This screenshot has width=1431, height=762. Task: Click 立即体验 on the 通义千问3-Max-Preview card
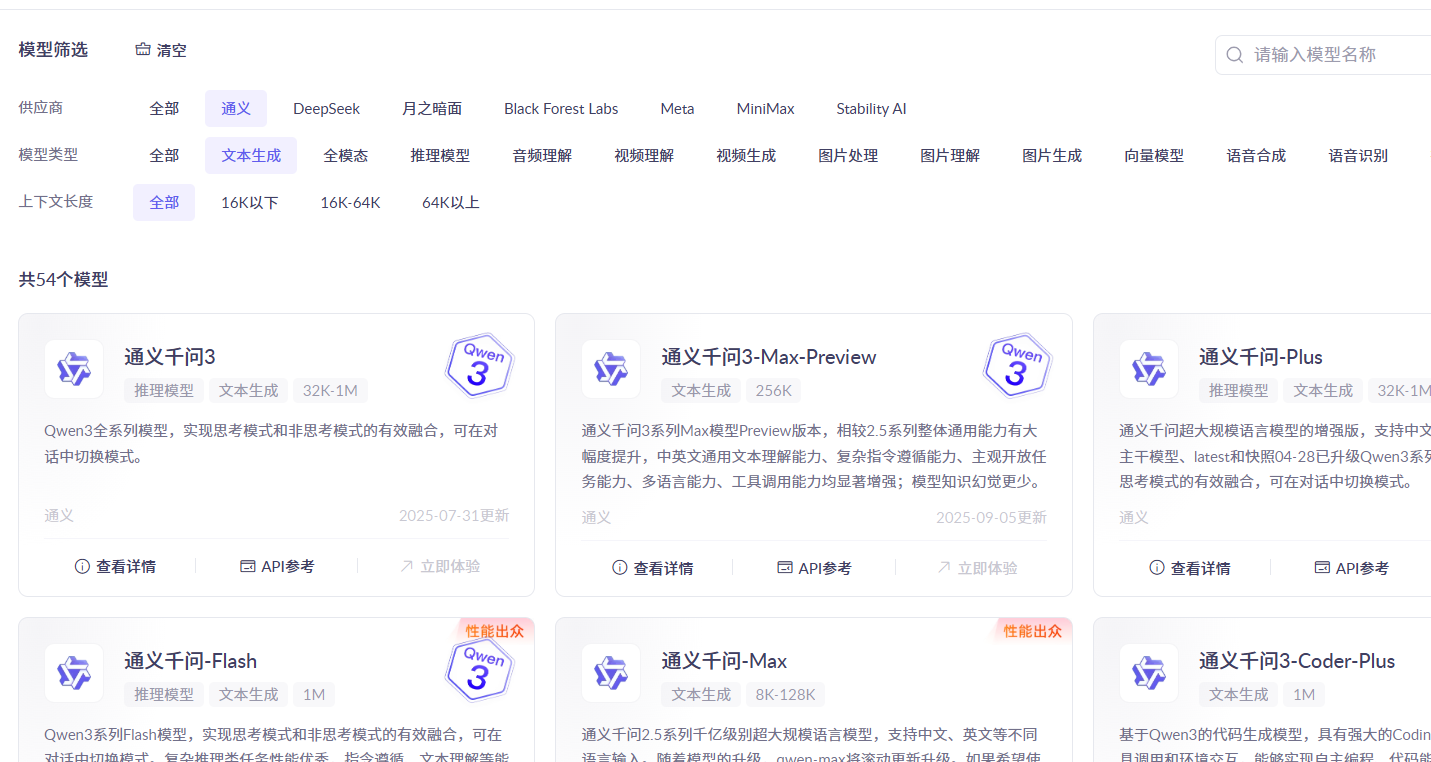tap(977, 568)
